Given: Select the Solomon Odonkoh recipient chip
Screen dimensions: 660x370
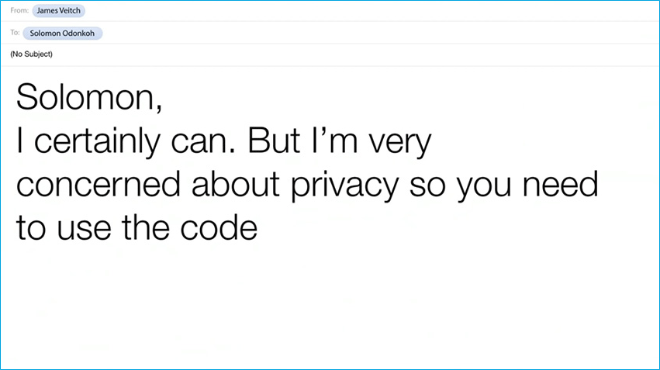Looking at the screenshot, I should [x=62, y=33].
